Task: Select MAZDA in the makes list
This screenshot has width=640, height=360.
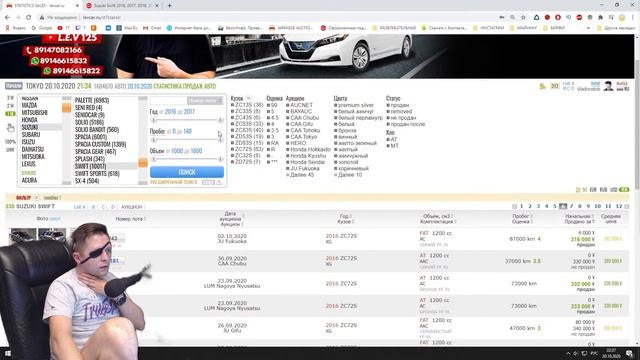Action: click(29, 105)
